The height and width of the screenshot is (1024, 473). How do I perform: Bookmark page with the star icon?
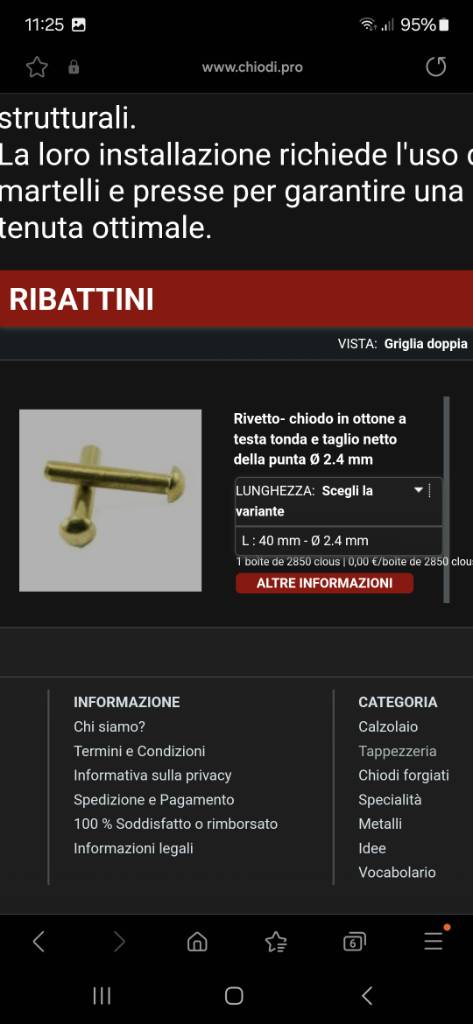37,67
